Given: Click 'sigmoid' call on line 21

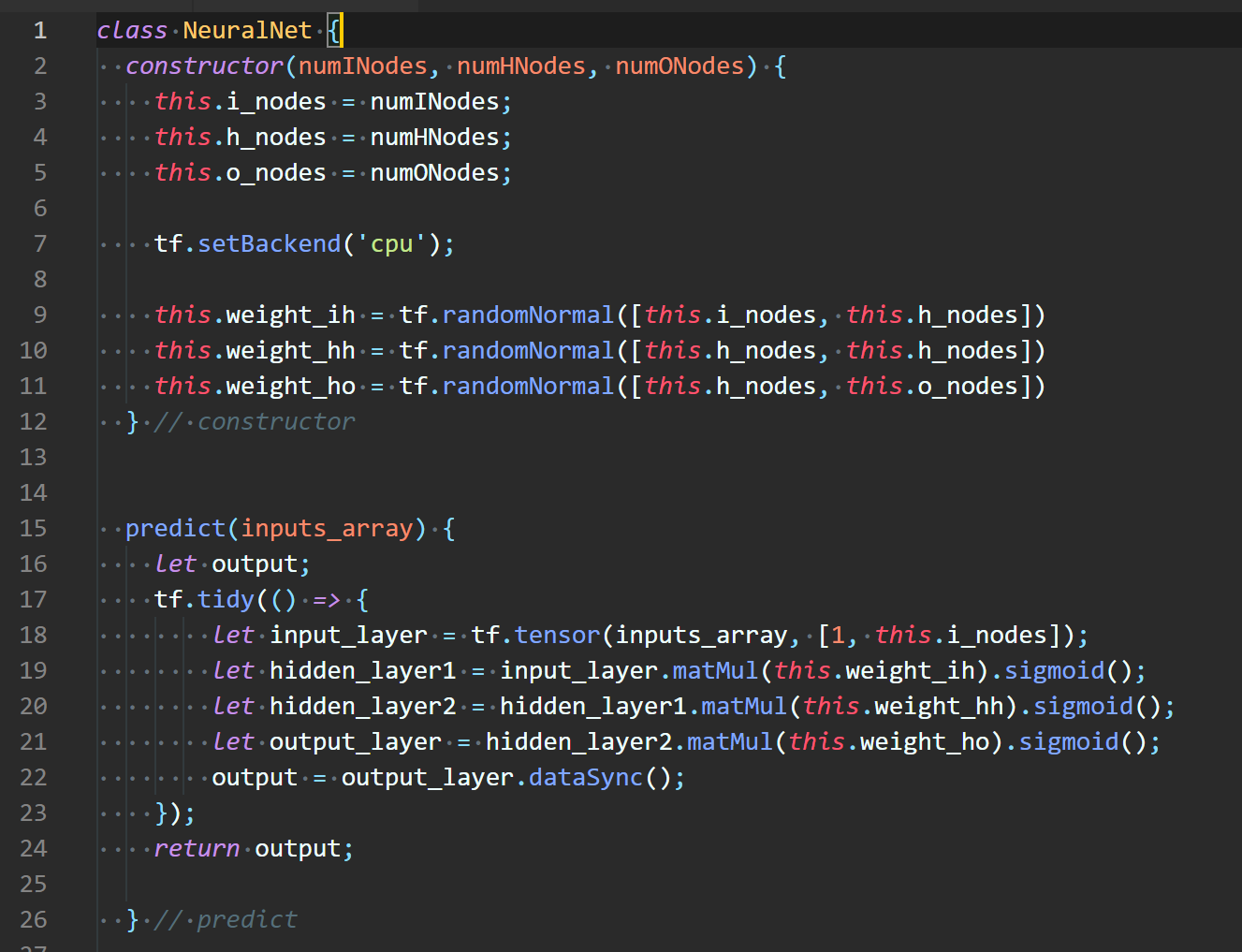Looking at the screenshot, I should (x=1069, y=741).
